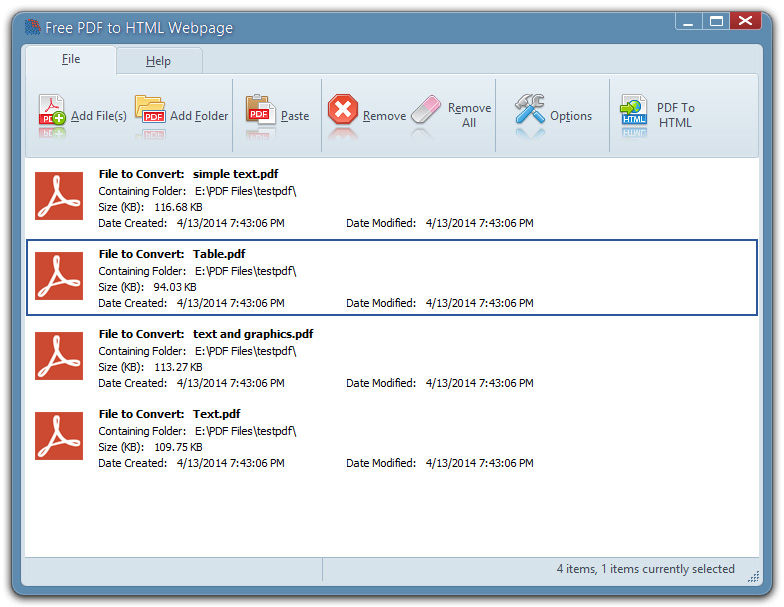Click the Paste clipboard icon
784x607 pixels.
(260, 110)
